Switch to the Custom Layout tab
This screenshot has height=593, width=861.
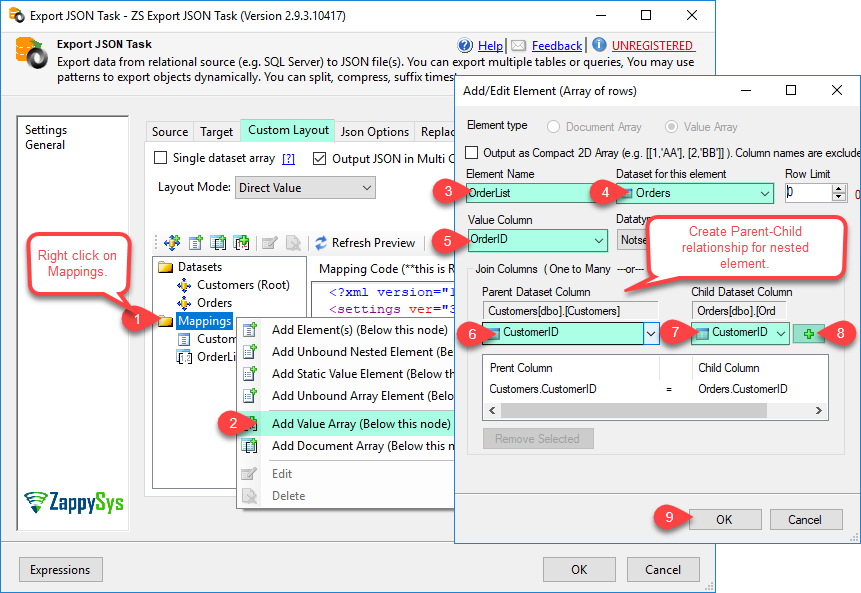point(288,130)
